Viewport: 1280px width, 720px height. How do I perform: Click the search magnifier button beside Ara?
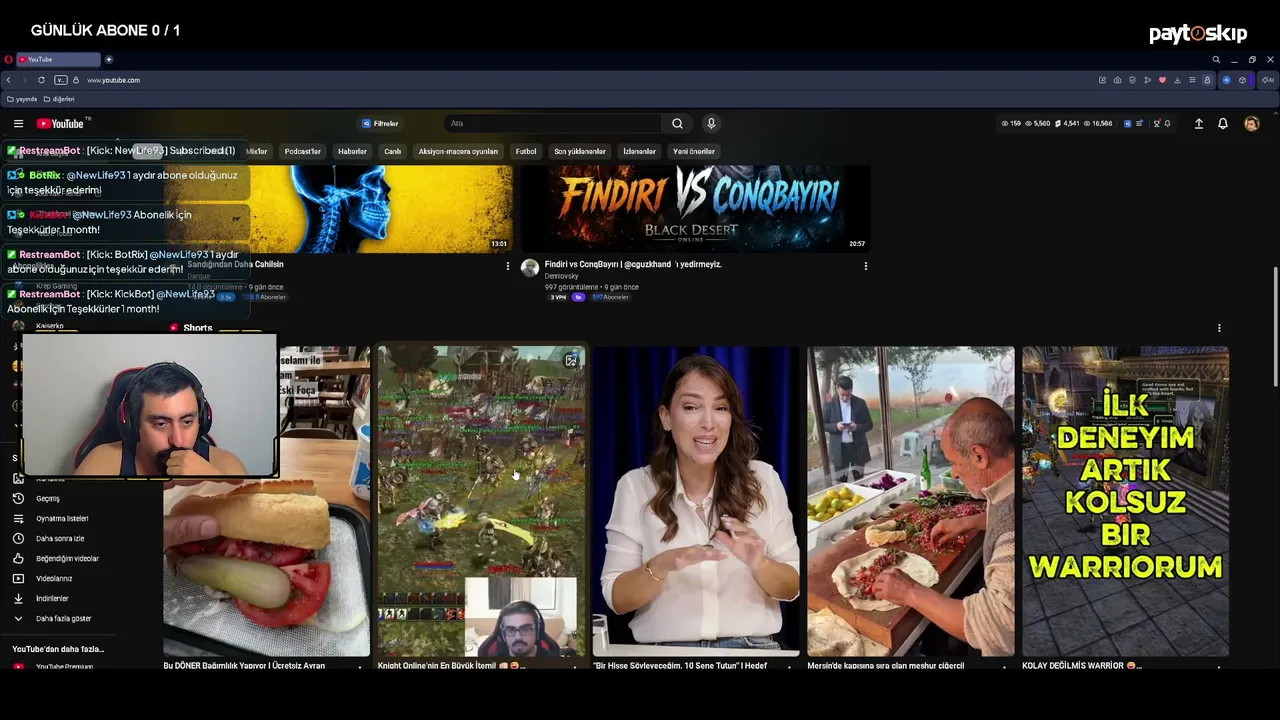pyautogui.click(x=677, y=124)
